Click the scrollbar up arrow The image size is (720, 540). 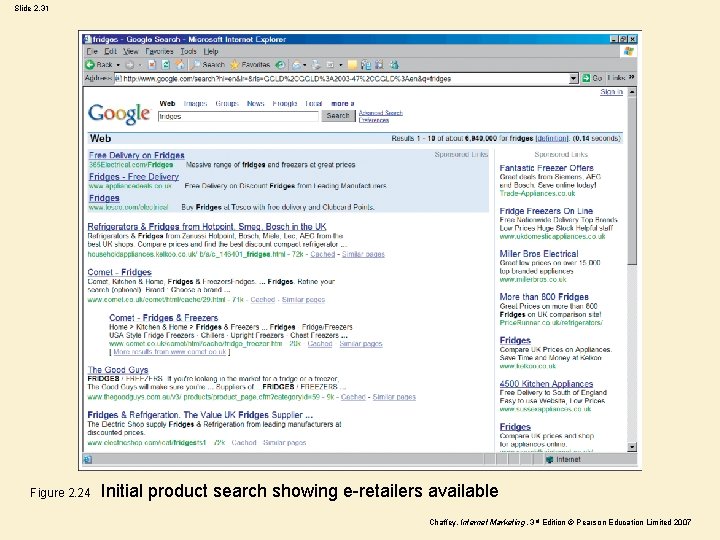pos(632,92)
